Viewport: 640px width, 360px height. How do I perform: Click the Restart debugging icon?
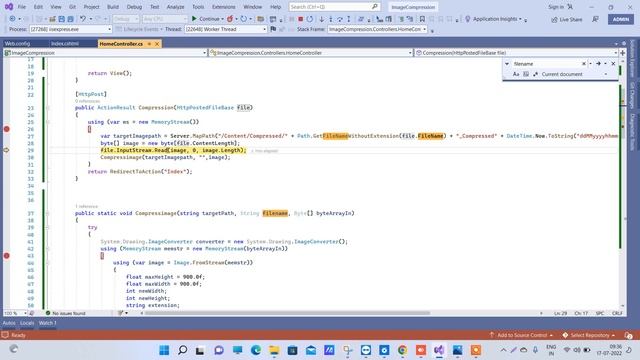point(310,19)
